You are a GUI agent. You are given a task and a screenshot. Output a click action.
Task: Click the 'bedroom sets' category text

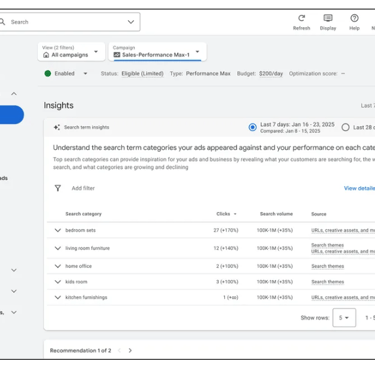coord(80,230)
